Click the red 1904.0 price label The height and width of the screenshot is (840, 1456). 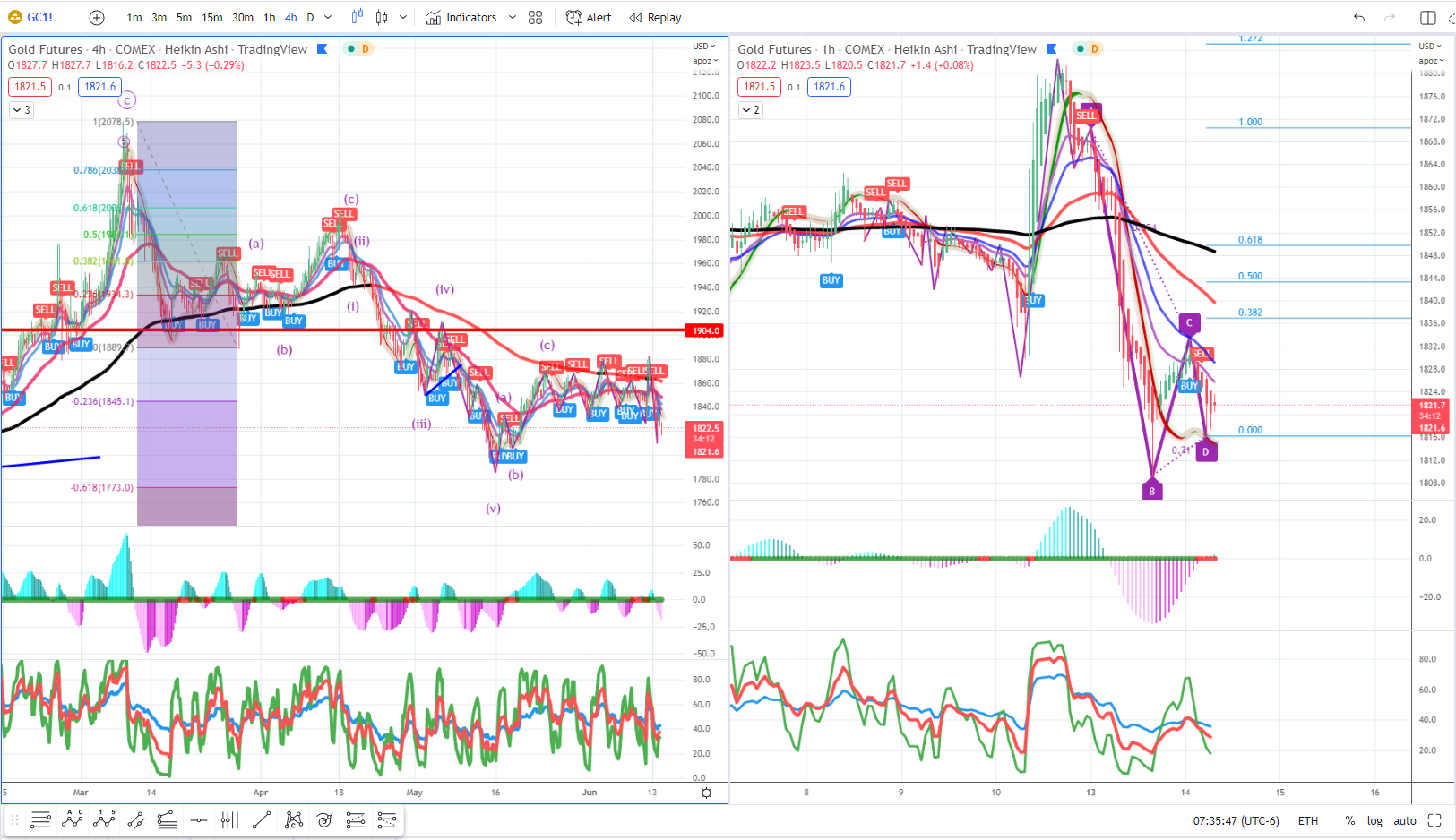click(706, 330)
